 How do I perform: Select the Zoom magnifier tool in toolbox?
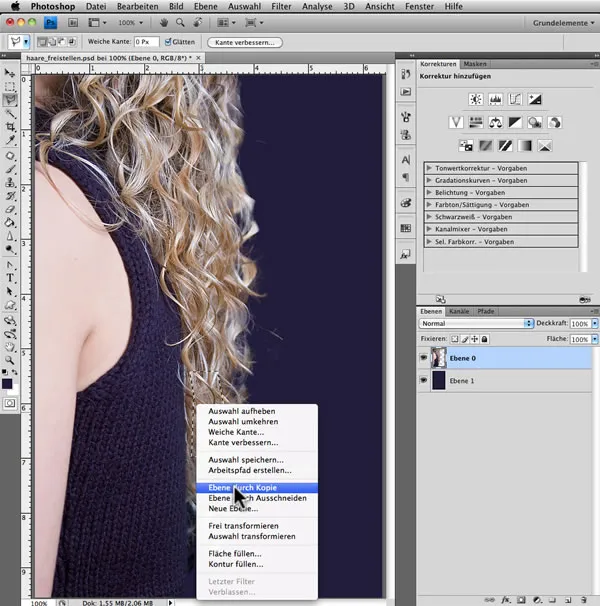[x=10, y=358]
